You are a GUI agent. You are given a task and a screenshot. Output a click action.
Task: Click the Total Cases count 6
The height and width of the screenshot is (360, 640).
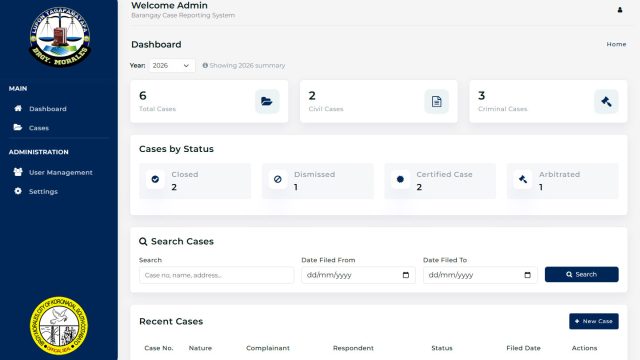tap(142, 96)
